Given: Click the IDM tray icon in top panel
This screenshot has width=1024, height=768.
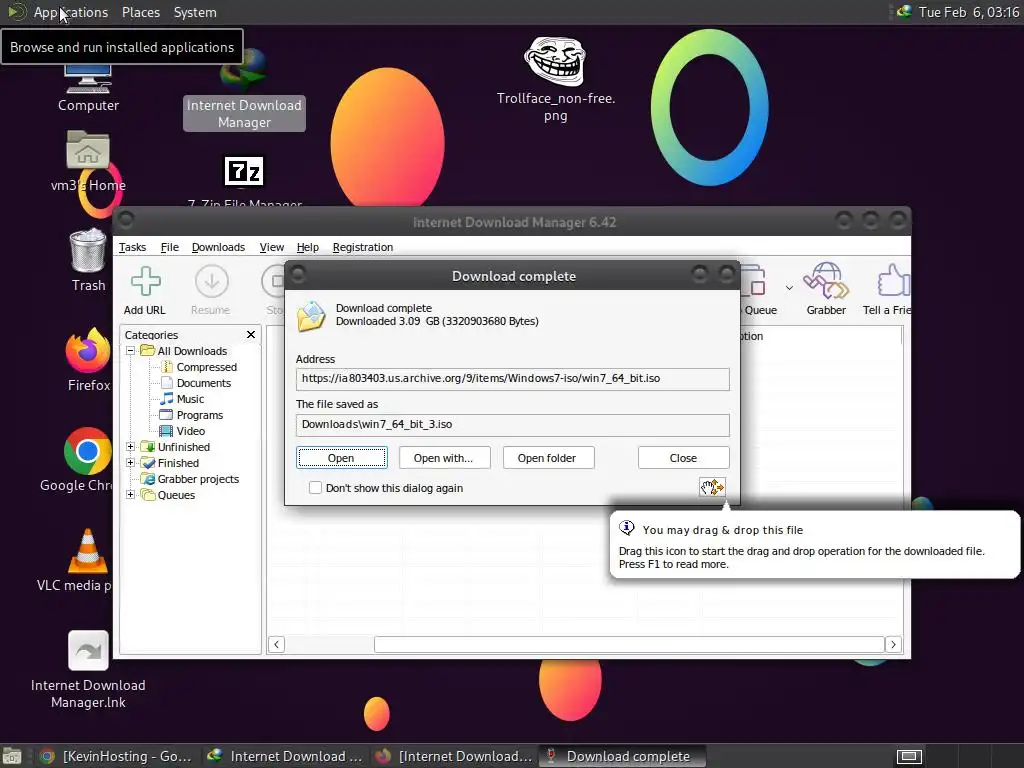Looking at the screenshot, I should [x=904, y=12].
